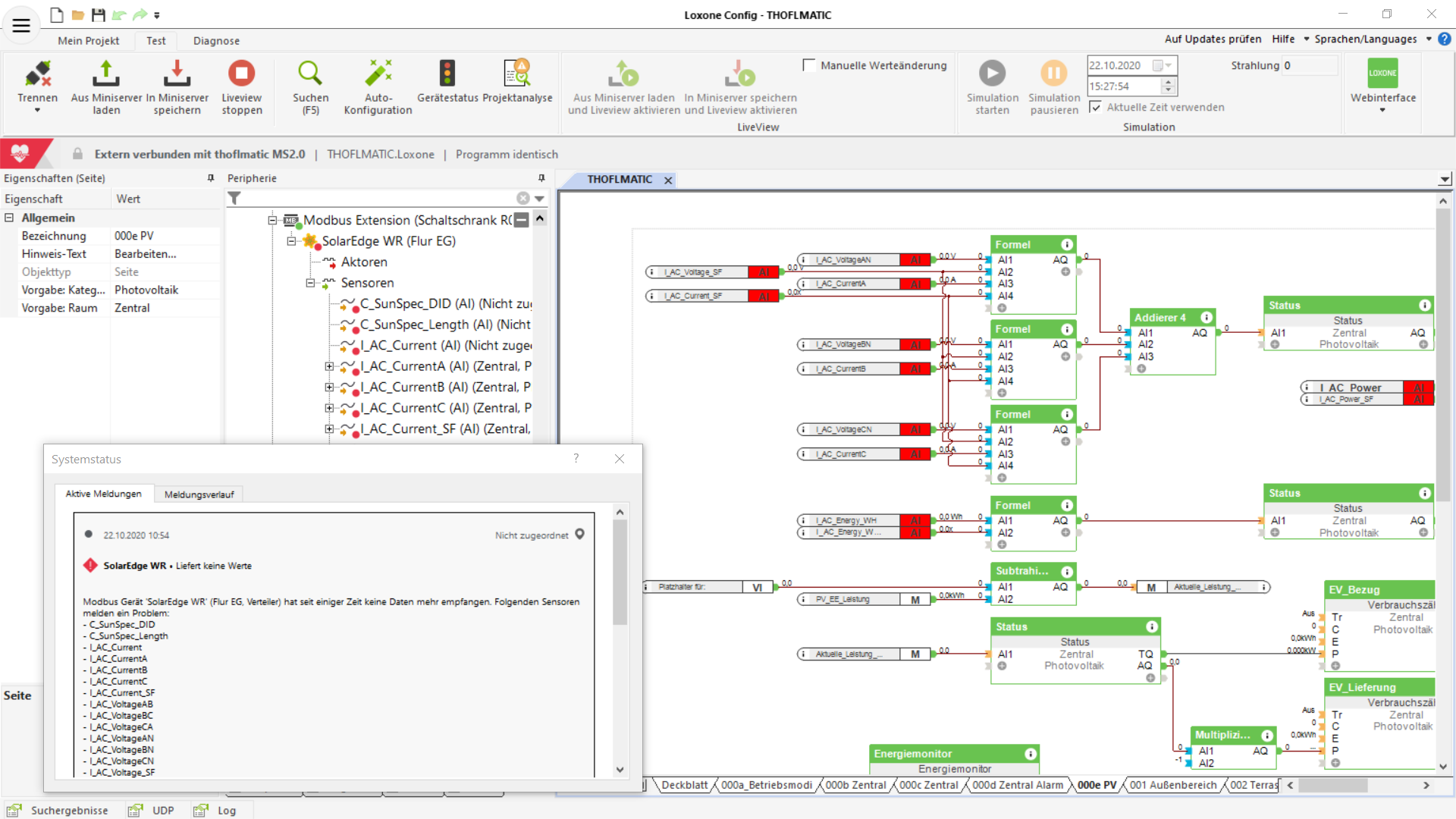Open the Diagnose ribbon tab
1456x819 pixels.
216,41
